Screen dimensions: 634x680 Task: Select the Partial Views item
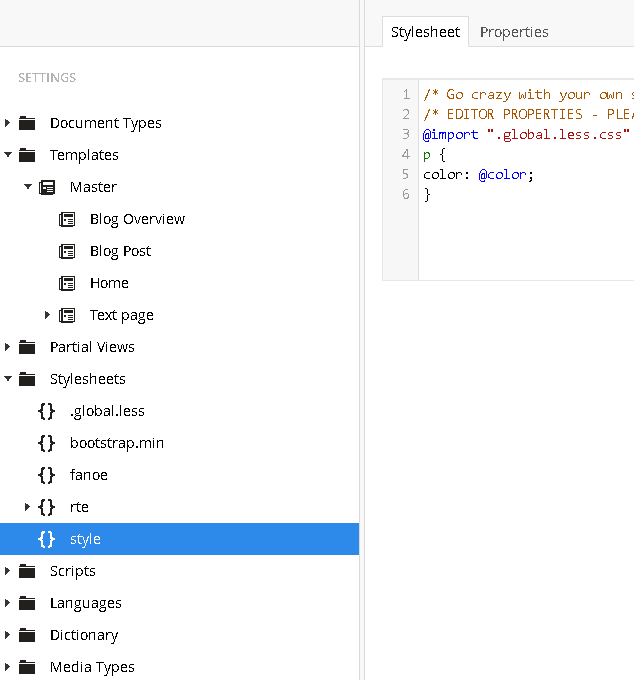coord(92,347)
